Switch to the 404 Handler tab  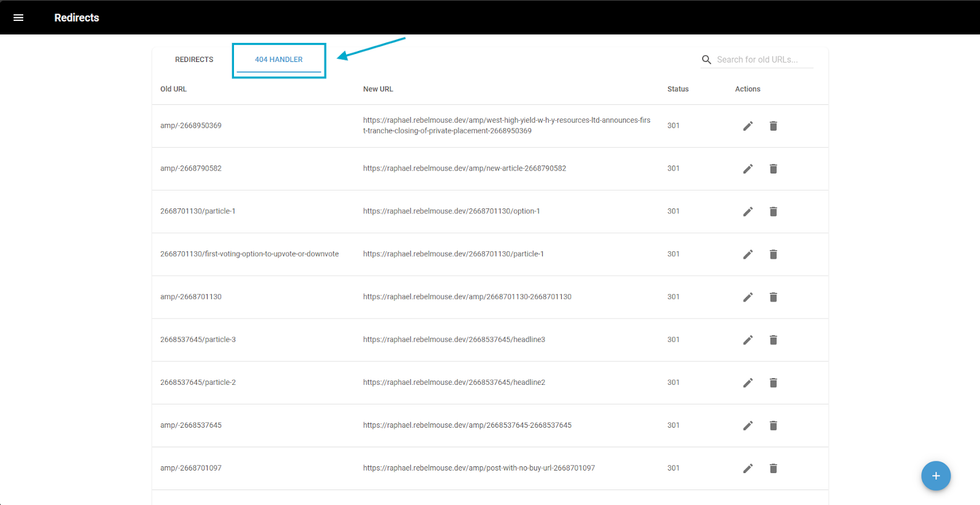[279, 60]
